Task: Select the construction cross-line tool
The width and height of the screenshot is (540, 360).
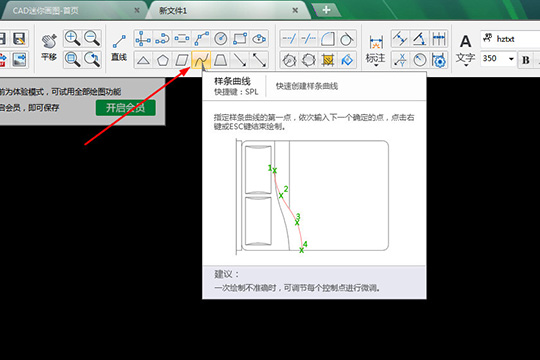Action: (143, 39)
